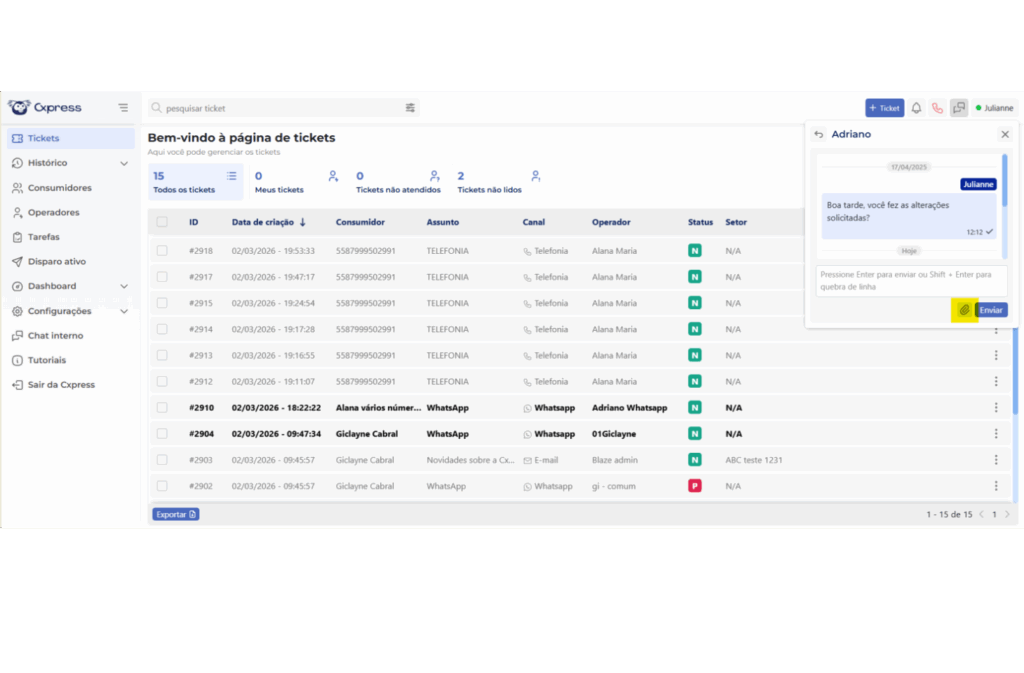This screenshot has height=673, width=1024.
Task: Click the red phone icon in header
Action: tap(937, 108)
